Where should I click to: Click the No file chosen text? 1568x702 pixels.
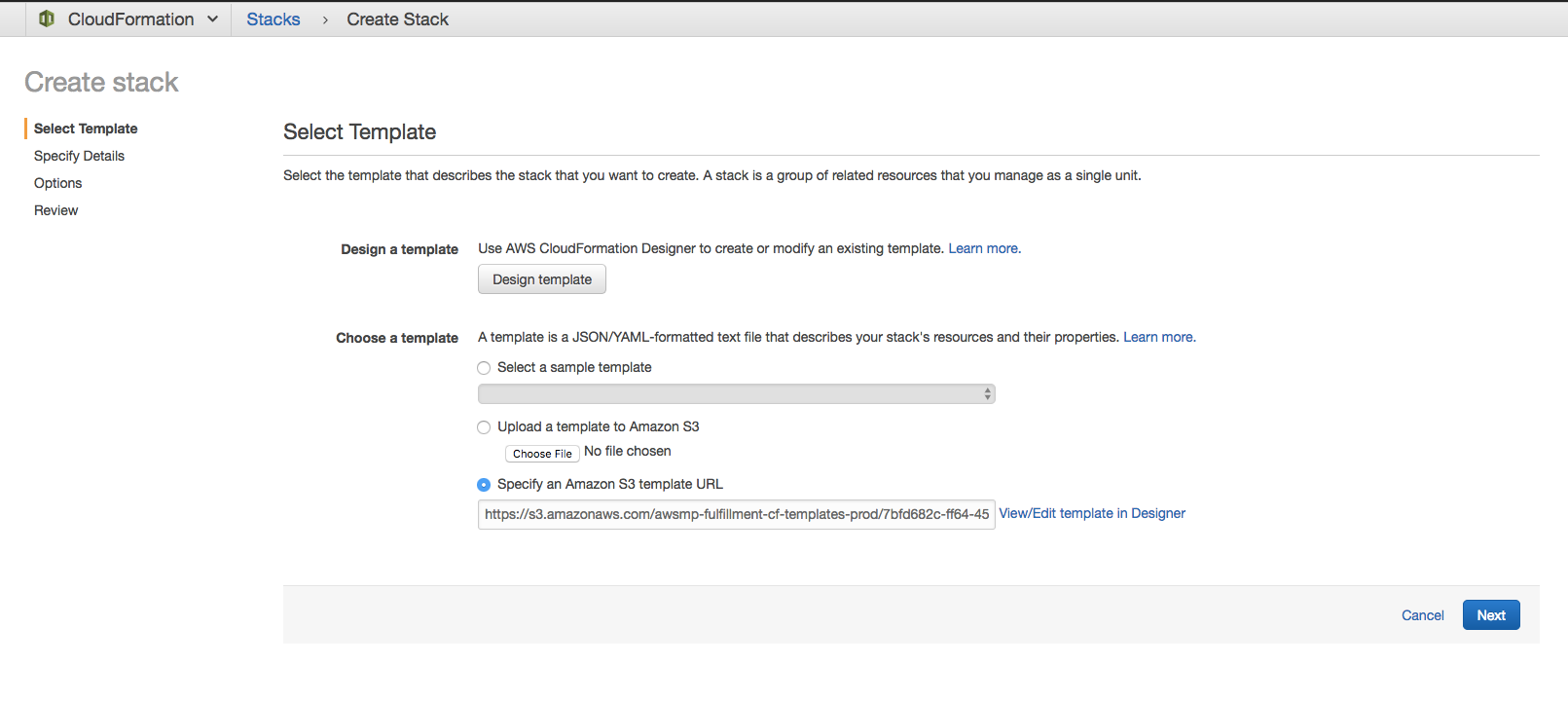[x=628, y=451]
